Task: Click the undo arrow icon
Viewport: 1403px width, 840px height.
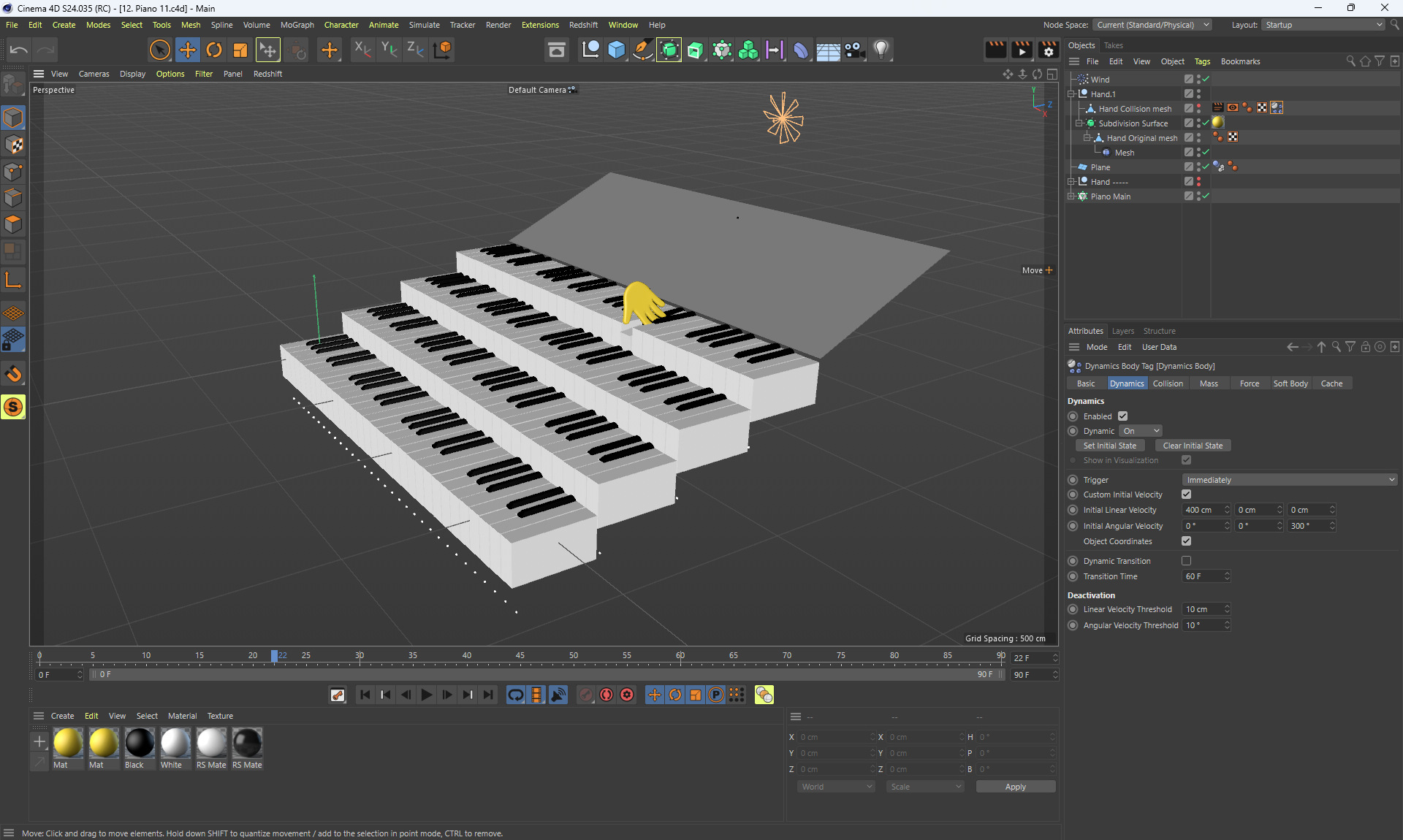Action: click(19, 50)
